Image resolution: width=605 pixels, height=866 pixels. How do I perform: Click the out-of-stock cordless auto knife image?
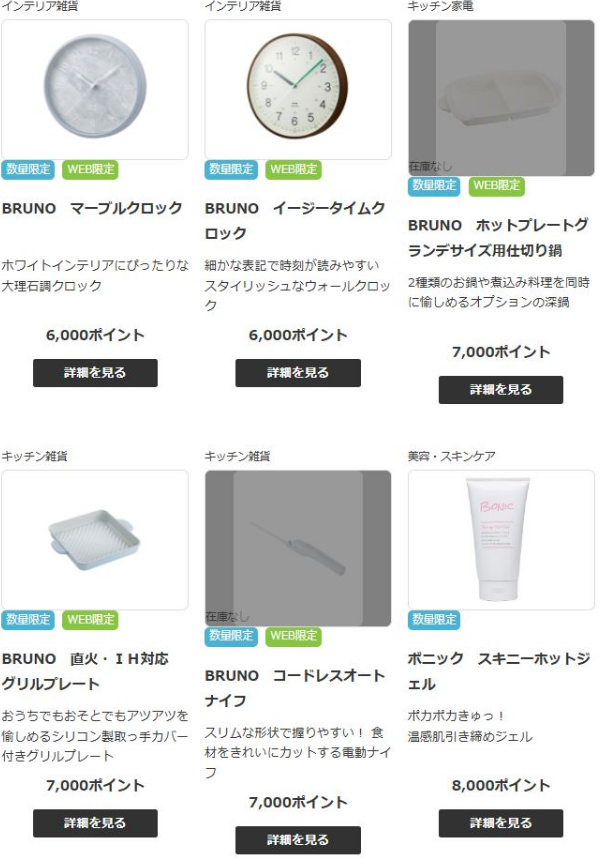click(298, 548)
